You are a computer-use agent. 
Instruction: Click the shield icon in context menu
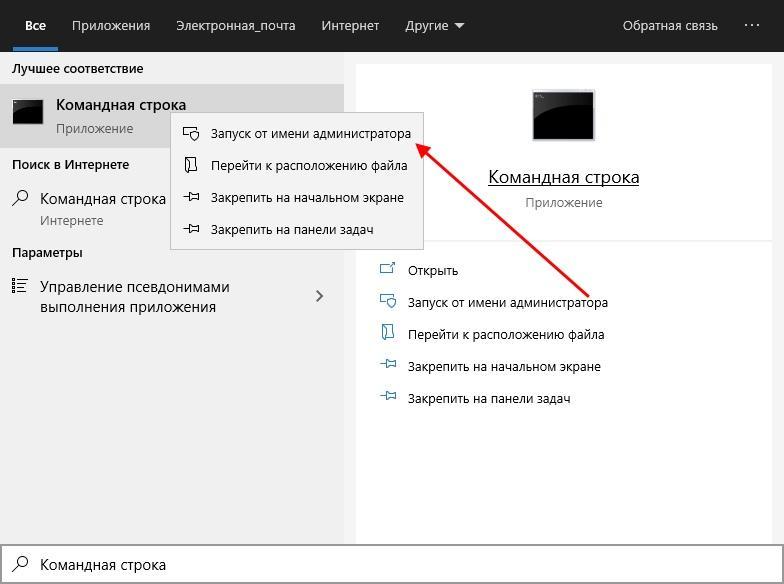tap(191, 134)
